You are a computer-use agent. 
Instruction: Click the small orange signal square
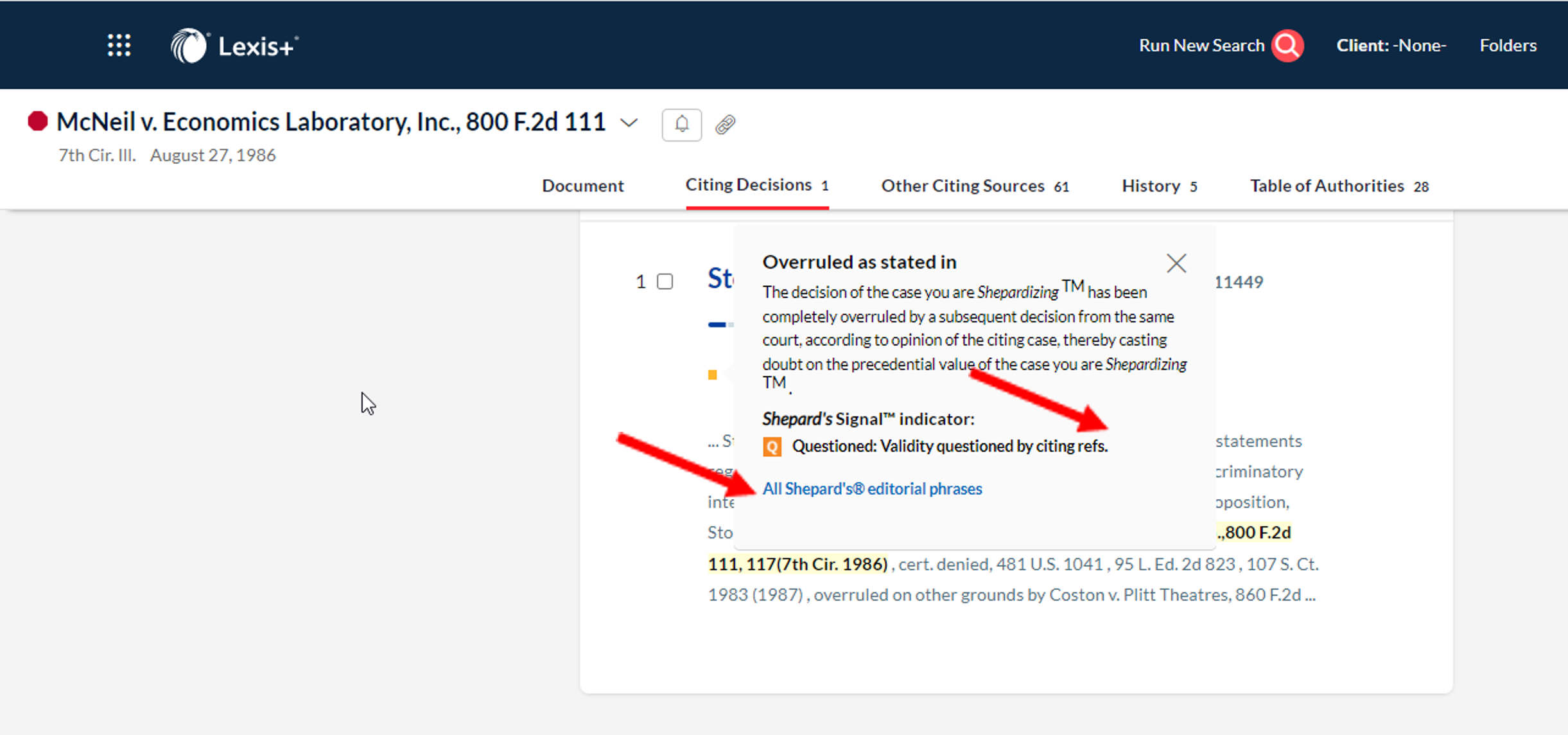coord(712,375)
